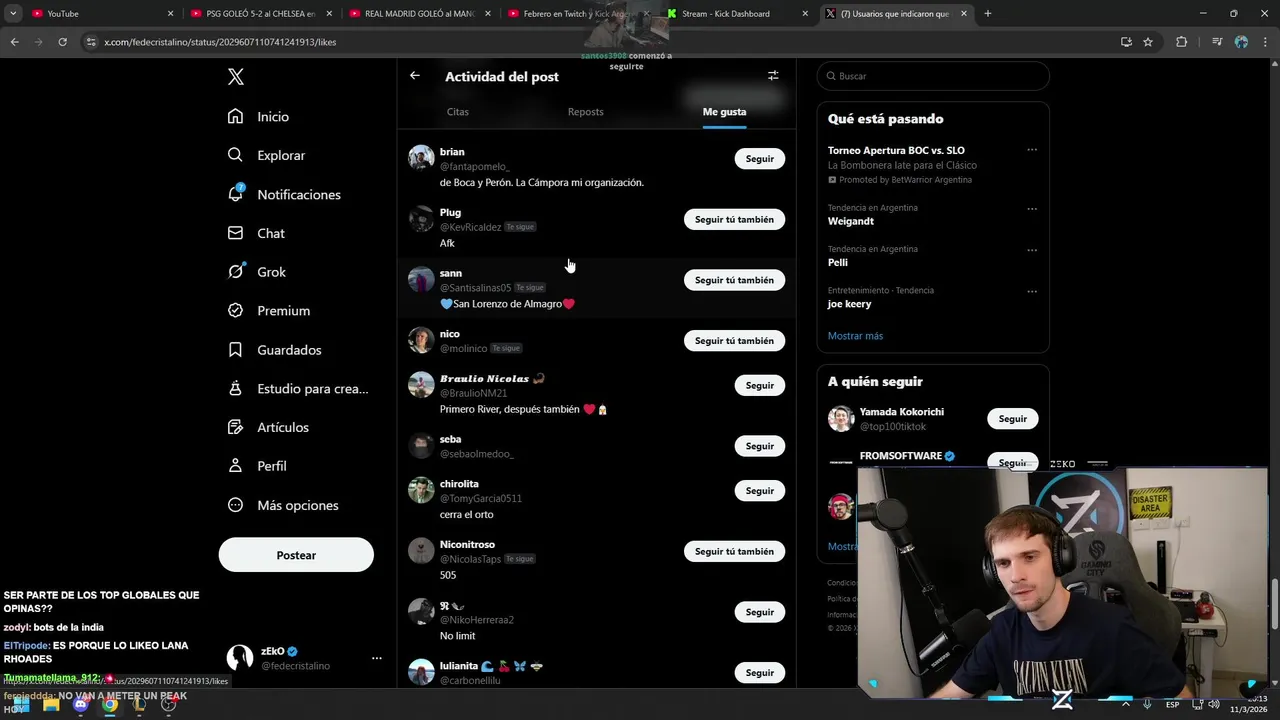The height and width of the screenshot is (720, 1280).
Task: Click the back arrow beside Actividad del post
Action: (x=415, y=76)
